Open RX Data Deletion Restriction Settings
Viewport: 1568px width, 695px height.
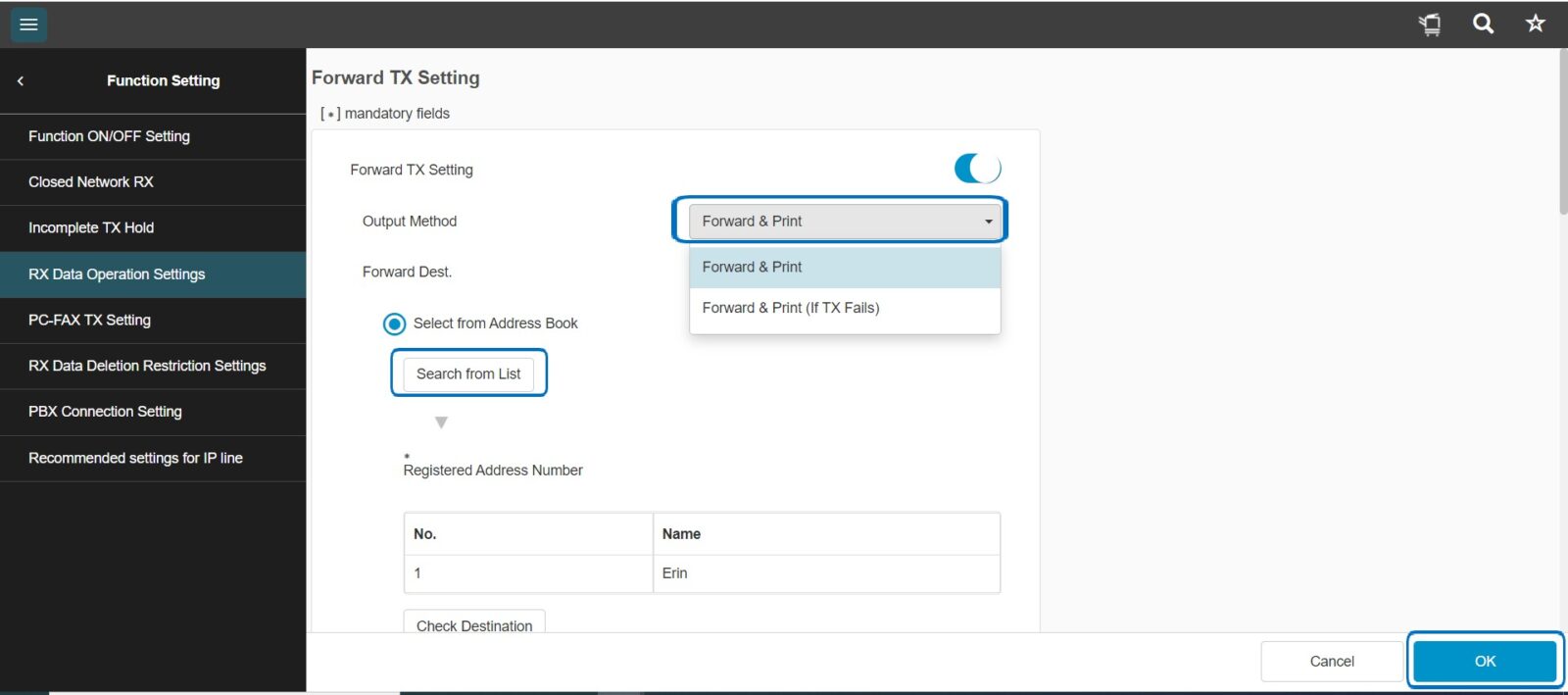click(147, 366)
